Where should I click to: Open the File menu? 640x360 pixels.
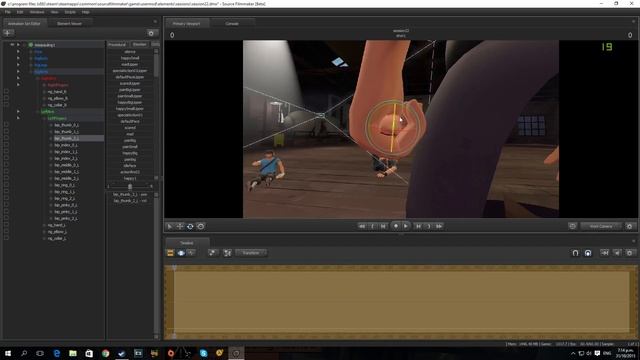(x=7, y=12)
